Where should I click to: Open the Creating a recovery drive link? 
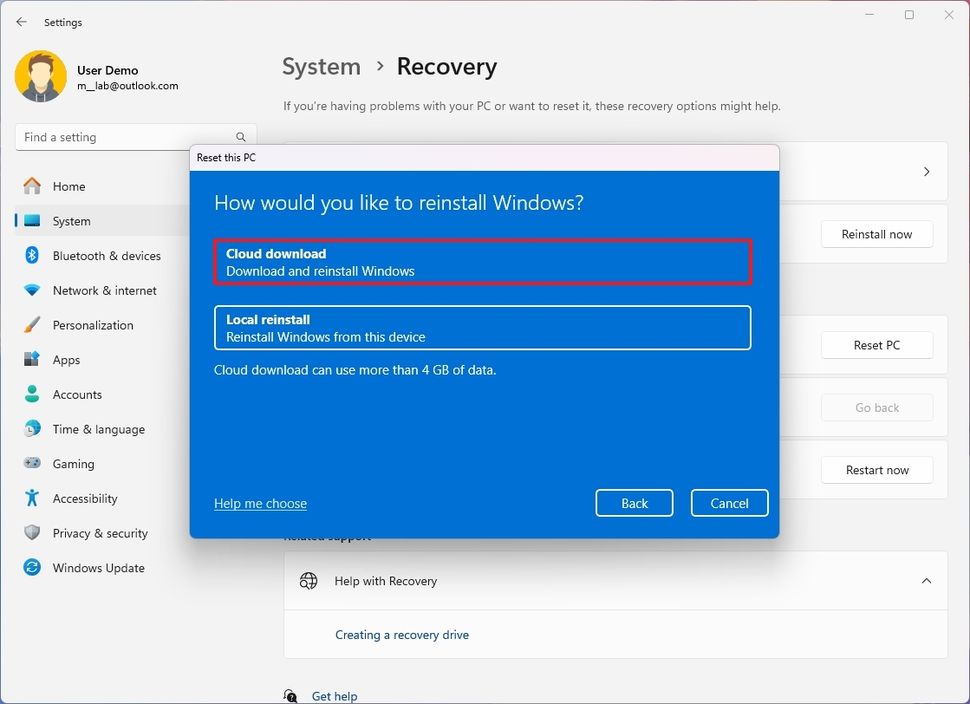point(402,634)
